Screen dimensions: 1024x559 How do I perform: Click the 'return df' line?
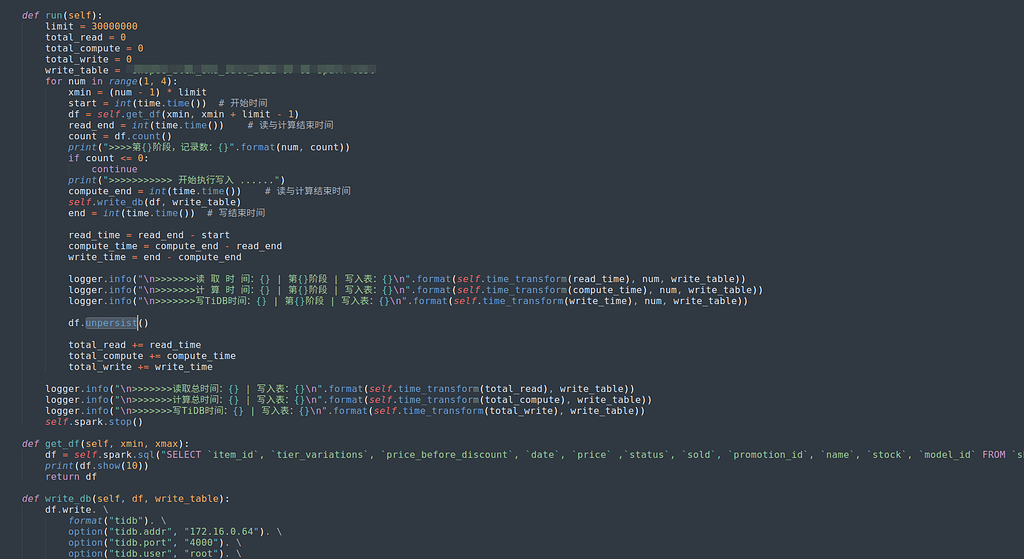coord(62,477)
